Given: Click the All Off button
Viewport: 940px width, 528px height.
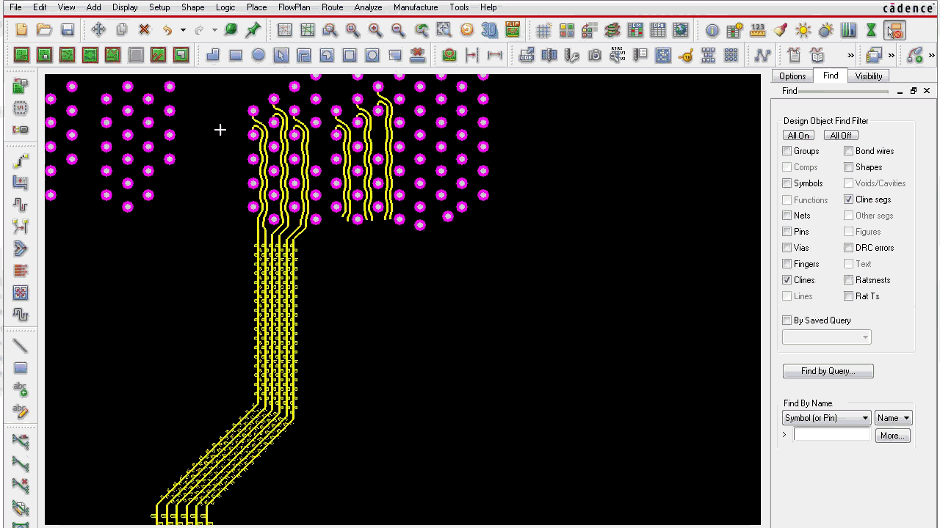Looking at the screenshot, I should coord(840,135).
